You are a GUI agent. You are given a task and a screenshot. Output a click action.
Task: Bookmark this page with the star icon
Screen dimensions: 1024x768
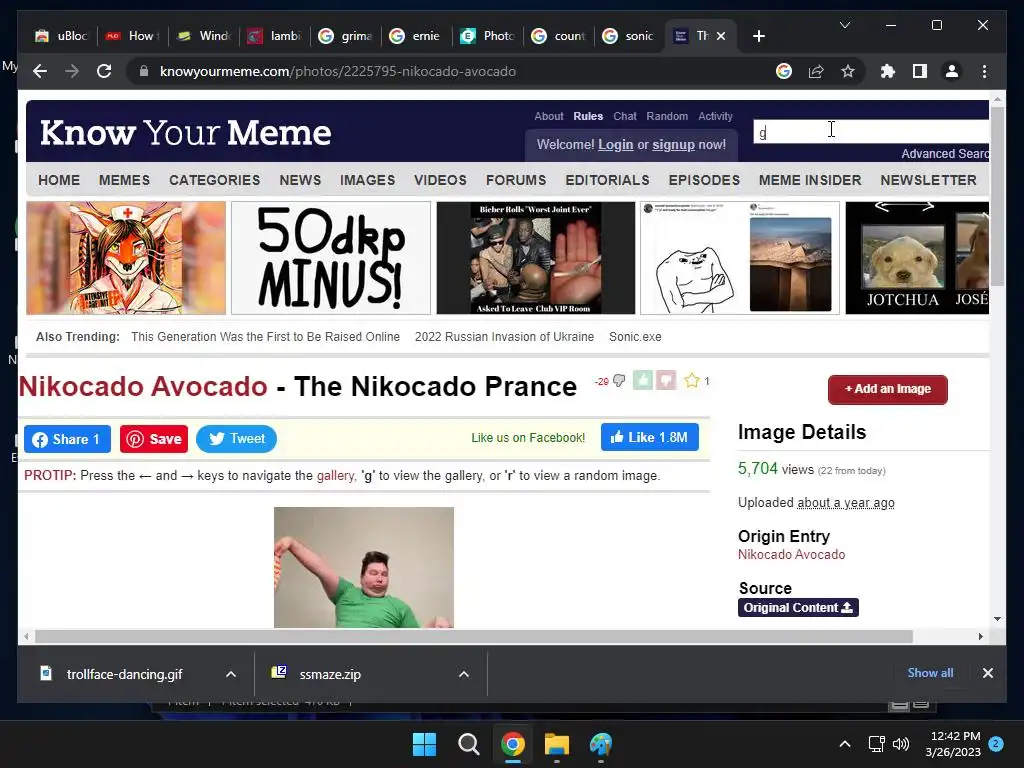point(848,71)
